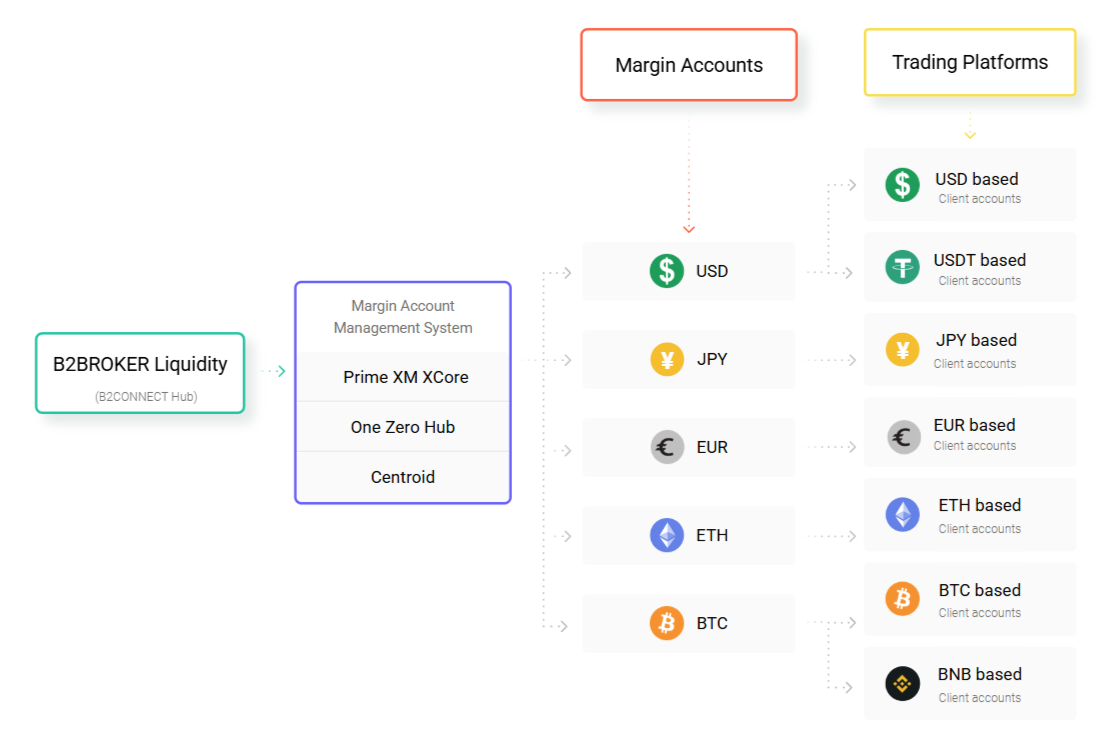The height and width of the screenshot is (733, 1103).
Task: Click the 'USD based' title text
Action: click(977, 179)
